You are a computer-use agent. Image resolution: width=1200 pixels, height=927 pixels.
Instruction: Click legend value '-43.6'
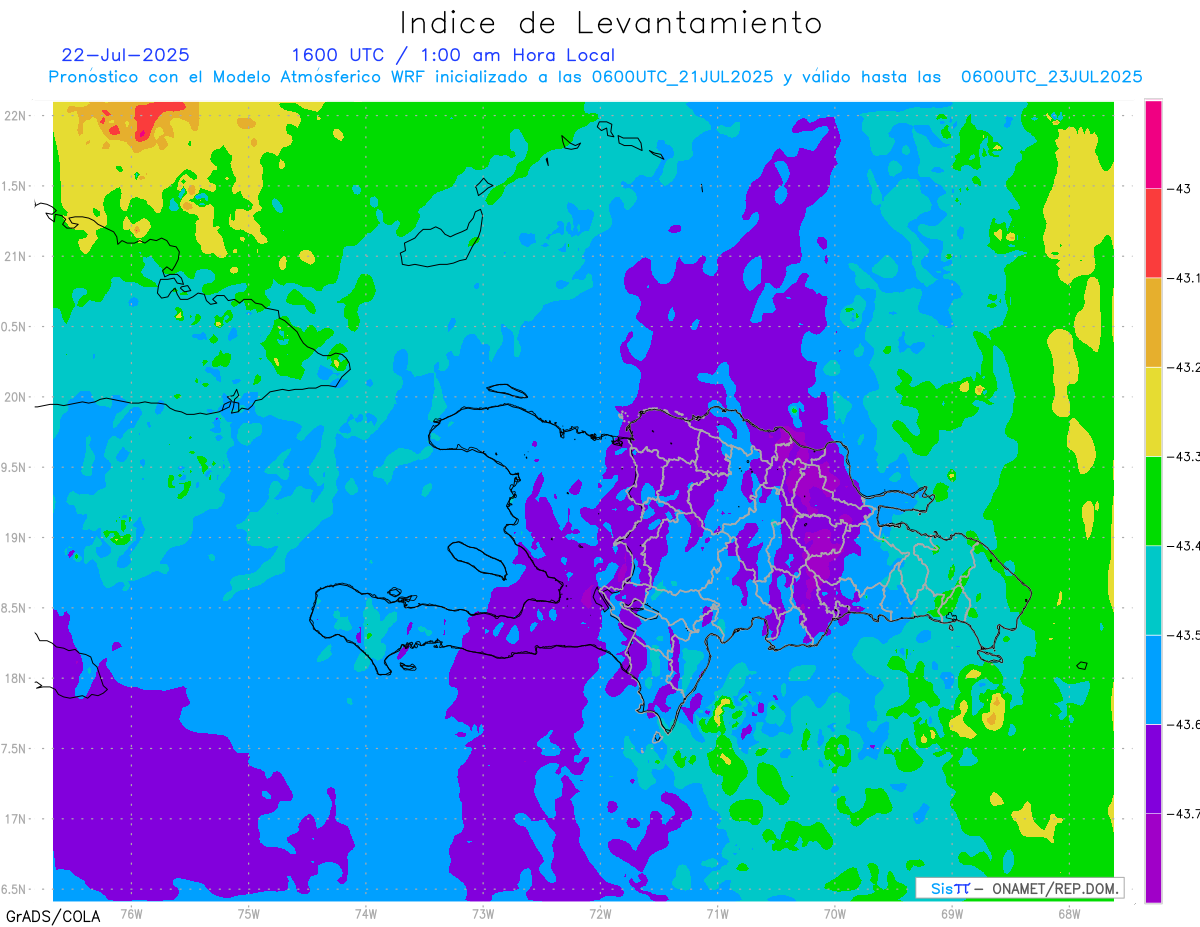[x=1183, y=724]
